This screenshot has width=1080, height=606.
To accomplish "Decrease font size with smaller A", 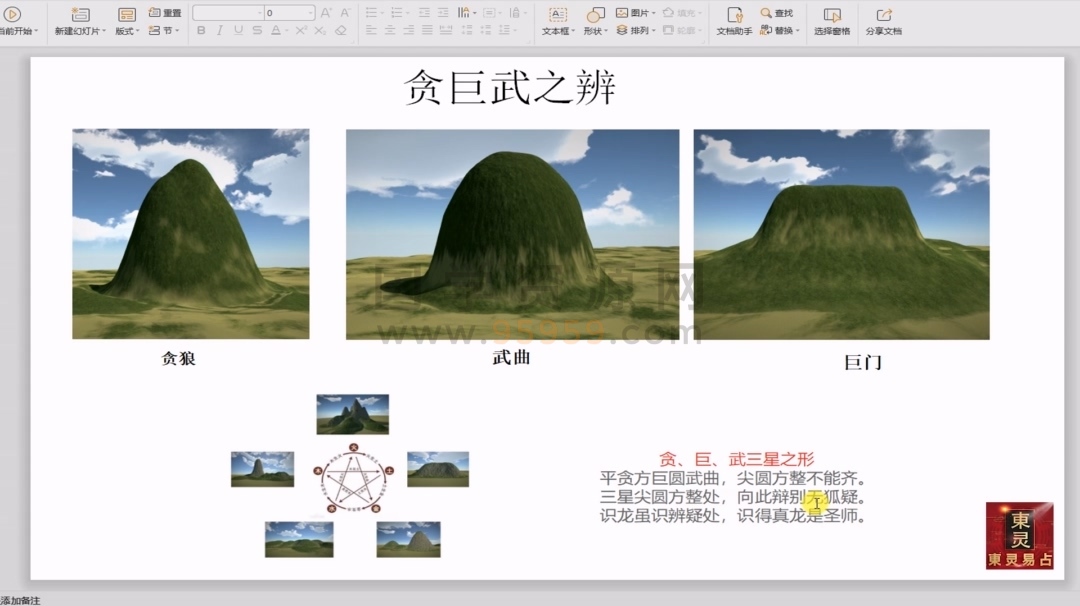I will pyautogui.click(x=345, y=12).
